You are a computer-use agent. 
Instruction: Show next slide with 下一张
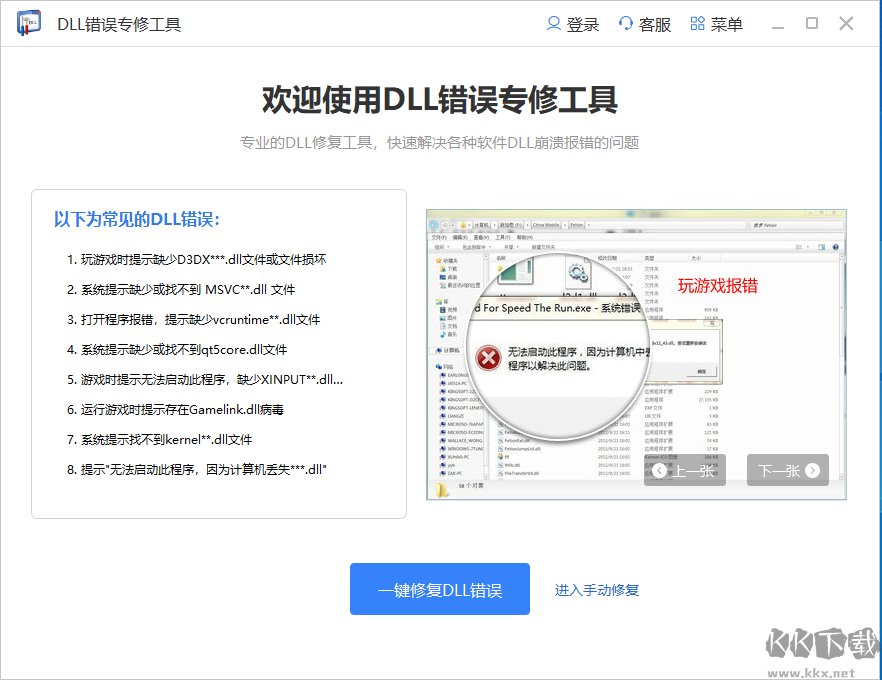coord(788,470)
